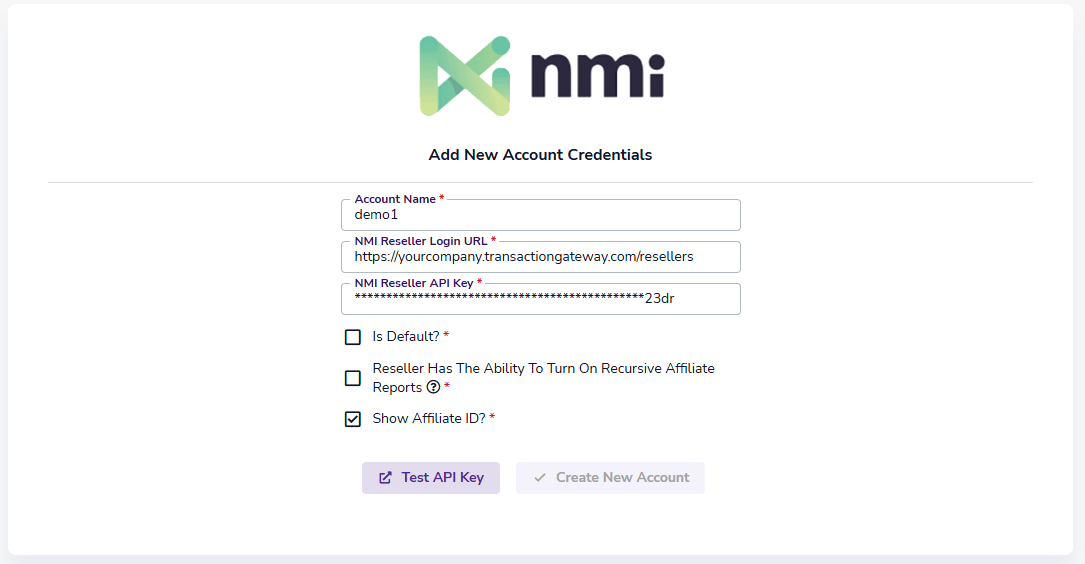Click the Account Name field label

point(394,200)
